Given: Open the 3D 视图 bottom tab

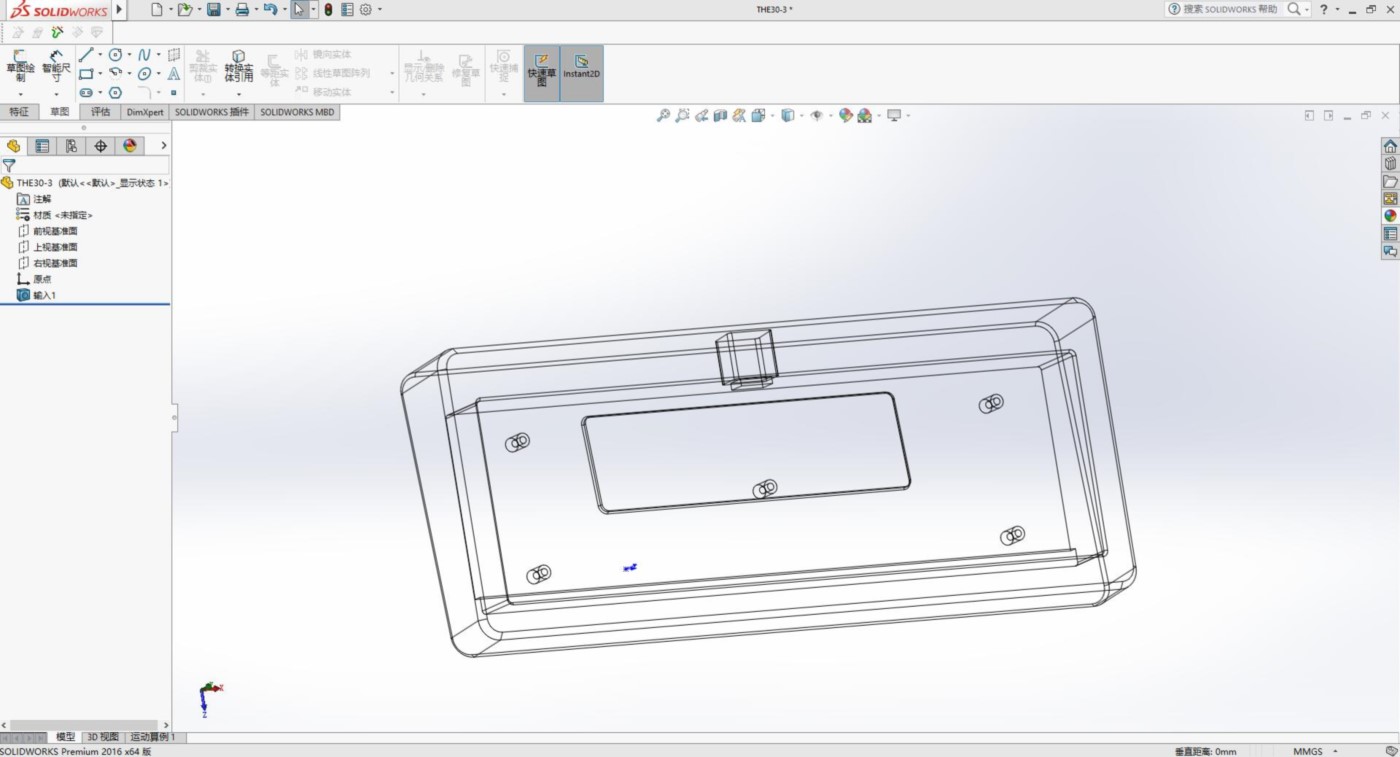Looking at the screenshot, I should click(x=103, y=737).
